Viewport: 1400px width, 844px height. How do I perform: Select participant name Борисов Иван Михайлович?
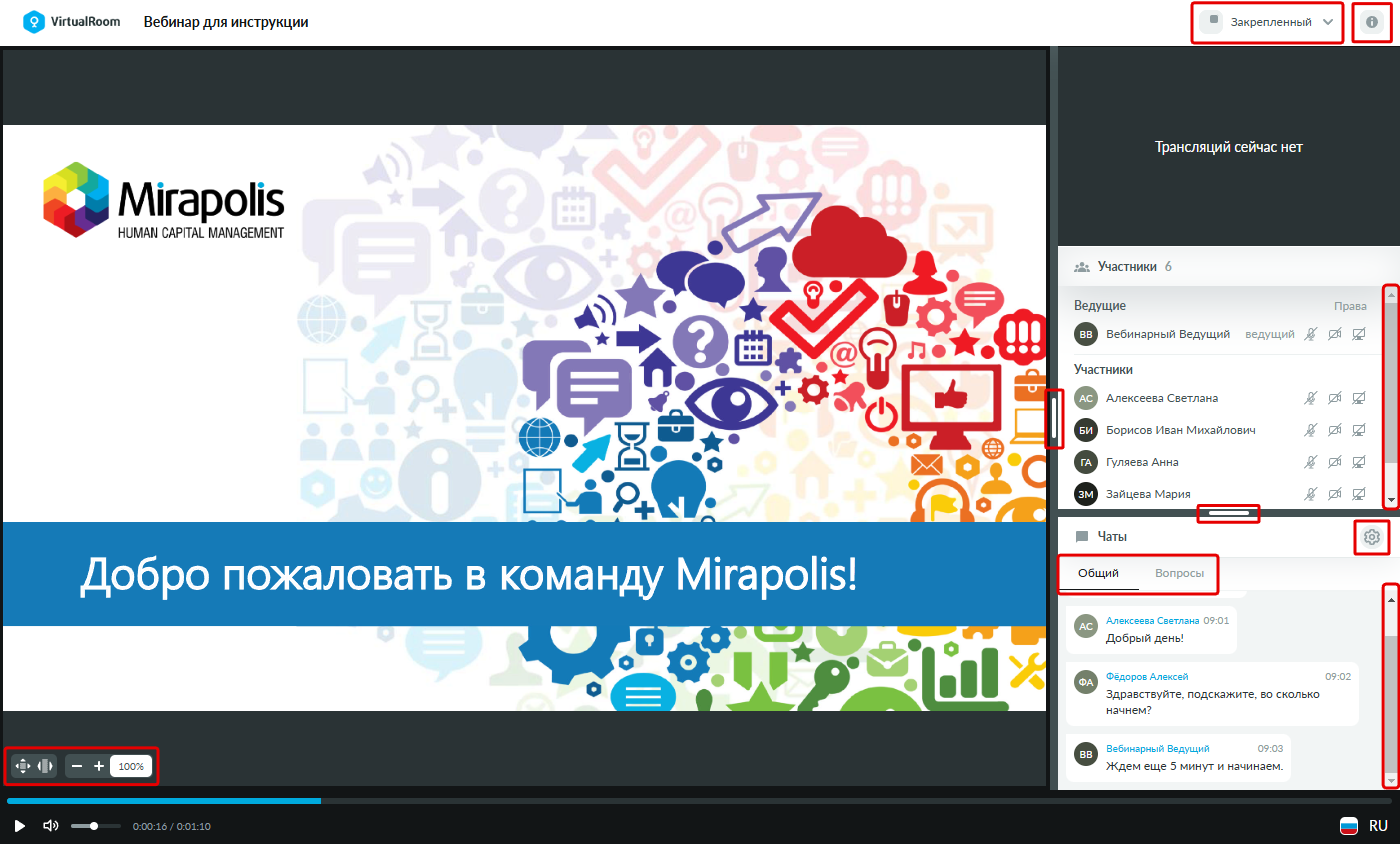pyautogui.click(x=1181, y=430)
